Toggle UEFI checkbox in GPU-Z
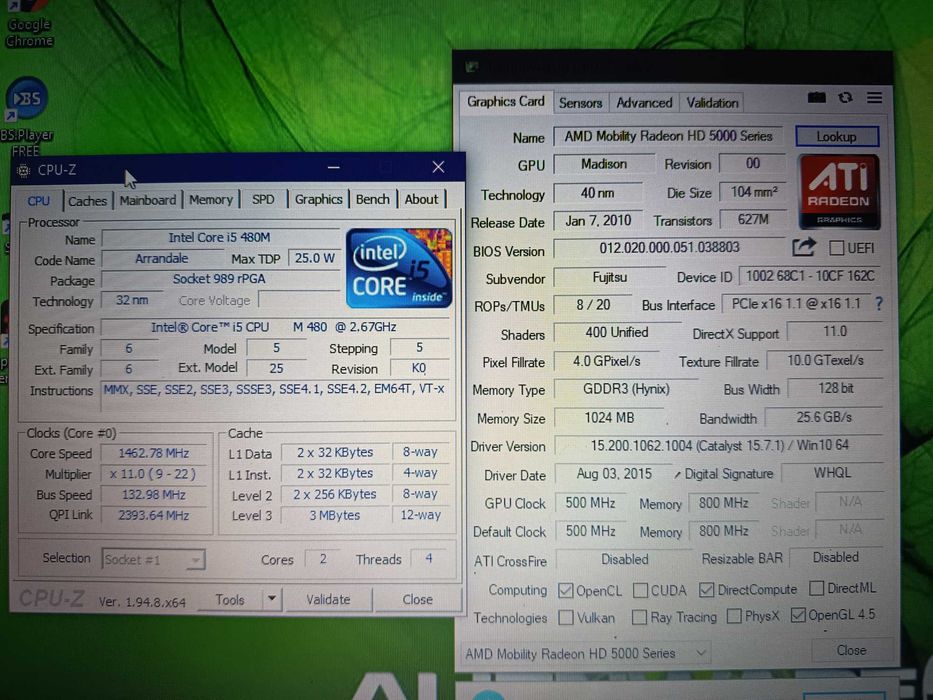The height and width of the screenshot is (700, 933). point(836,248)
